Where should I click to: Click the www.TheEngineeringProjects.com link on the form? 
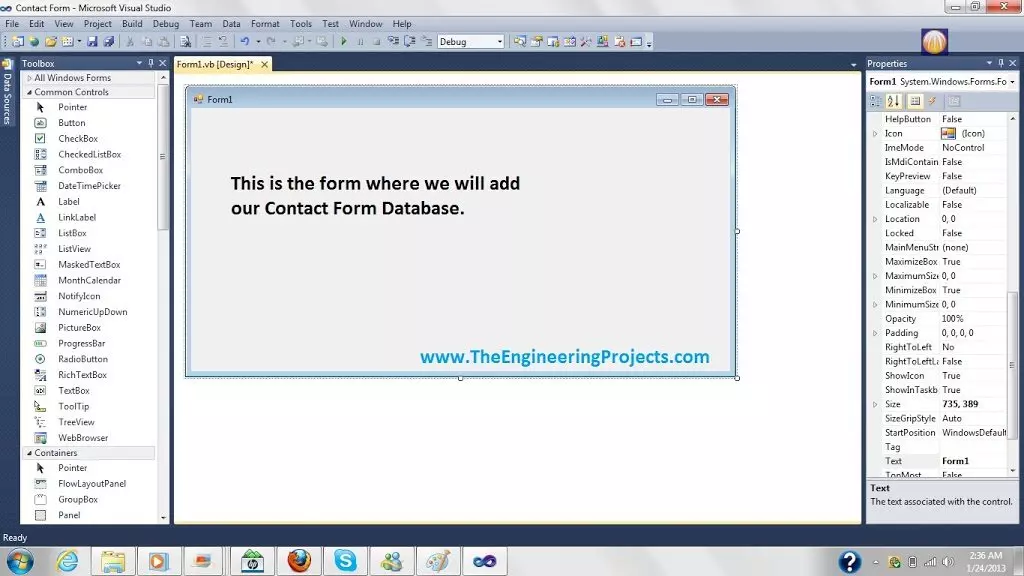tap(566, 356)
